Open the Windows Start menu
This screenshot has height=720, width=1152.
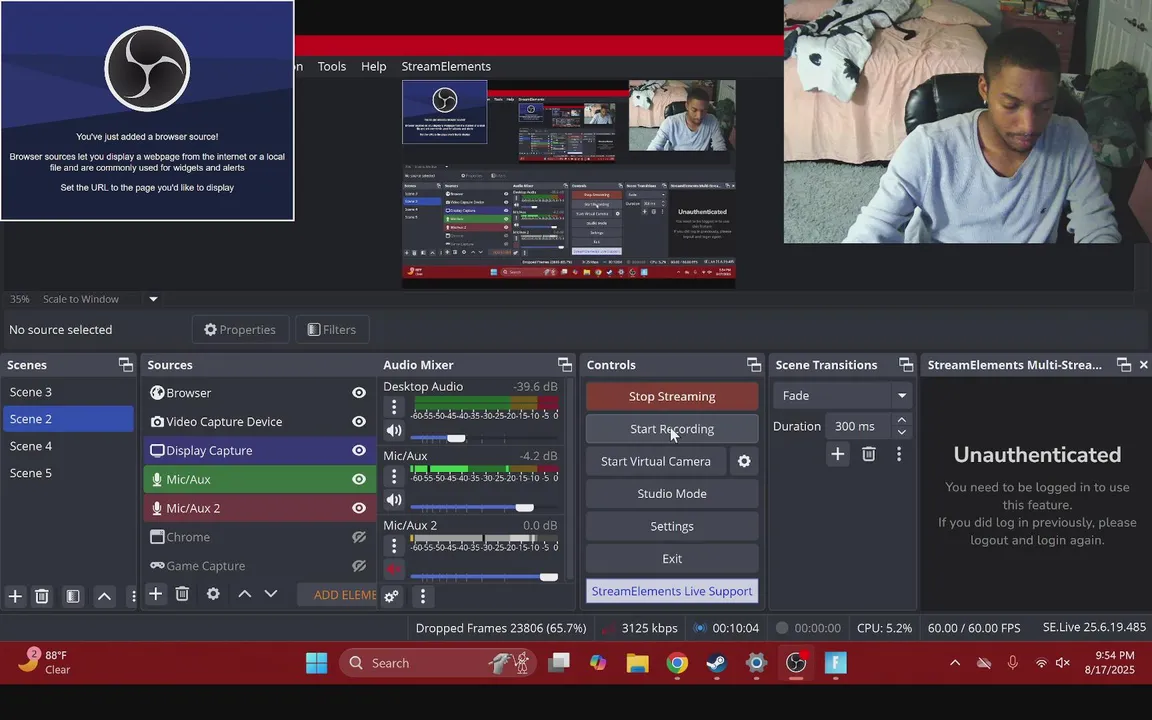(x=317, y=663)
